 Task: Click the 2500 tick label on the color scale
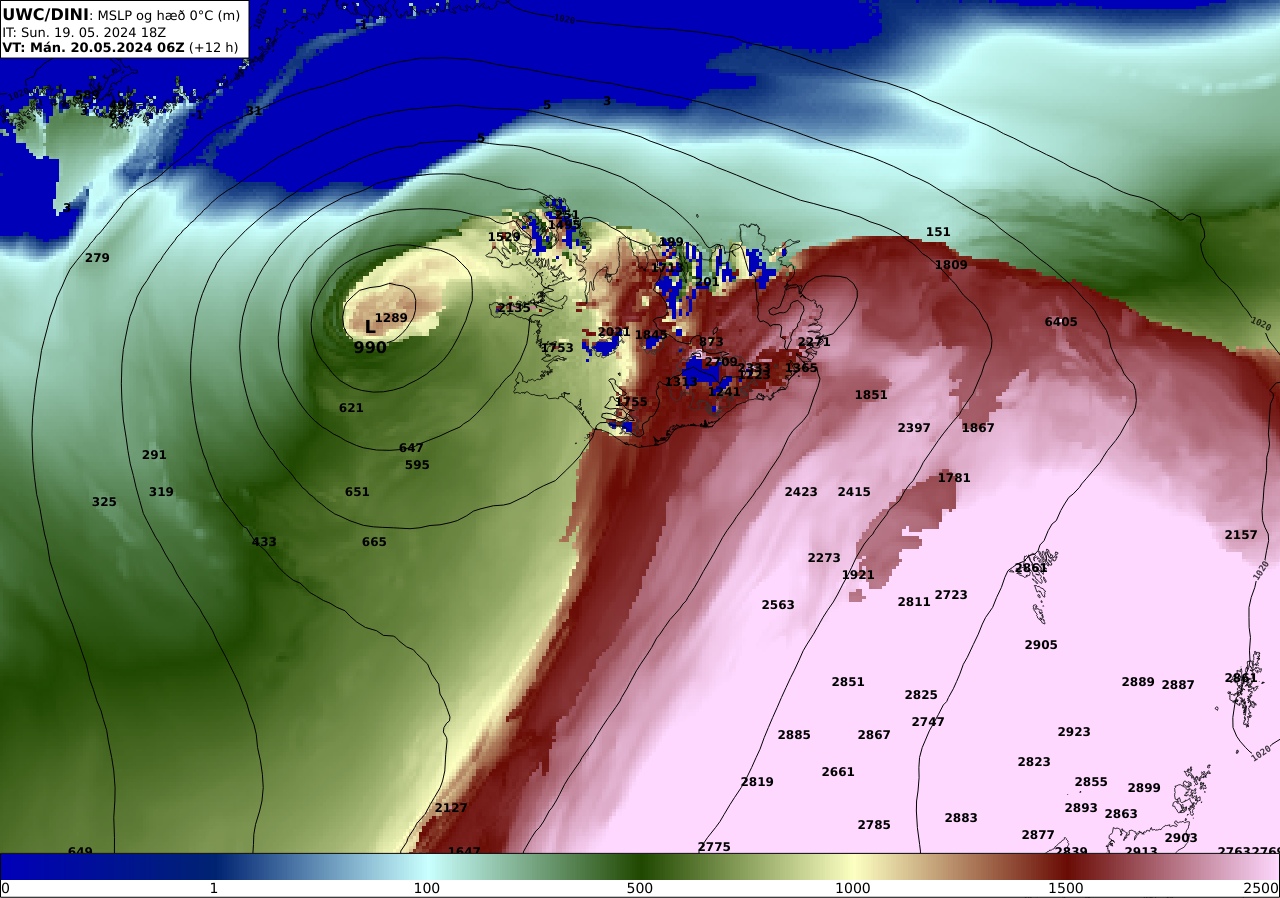click(1263, 888)
